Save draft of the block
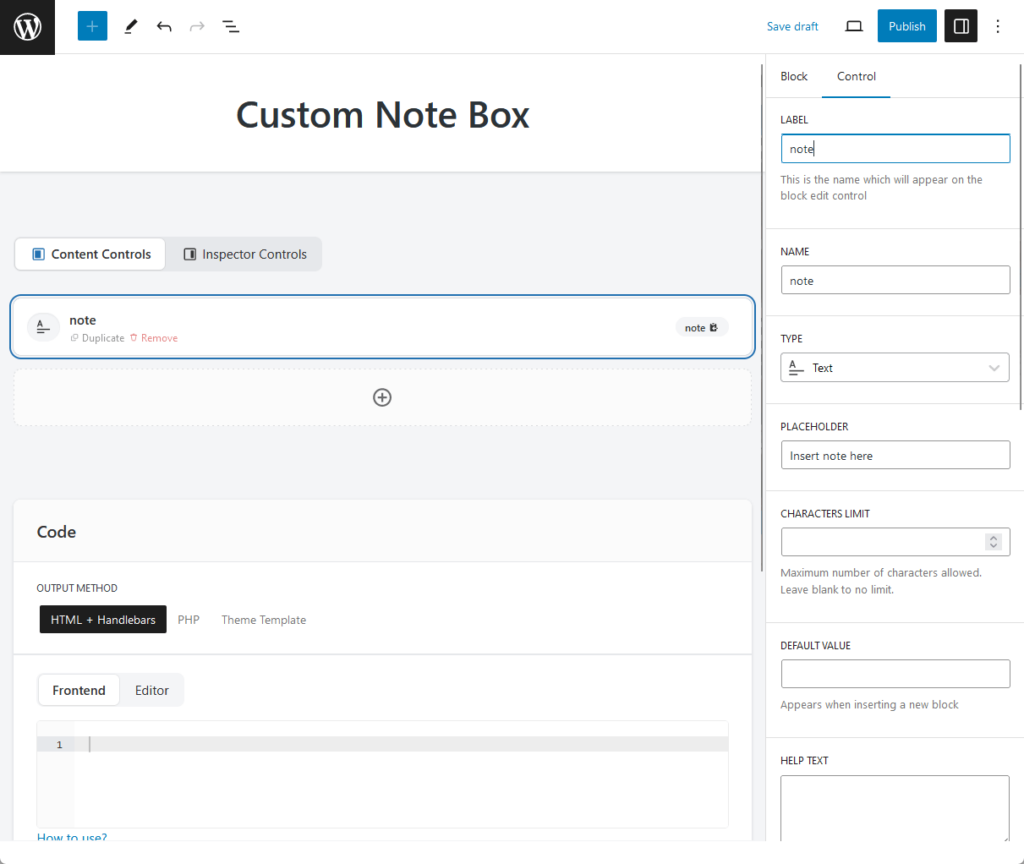 coord(792,26)
